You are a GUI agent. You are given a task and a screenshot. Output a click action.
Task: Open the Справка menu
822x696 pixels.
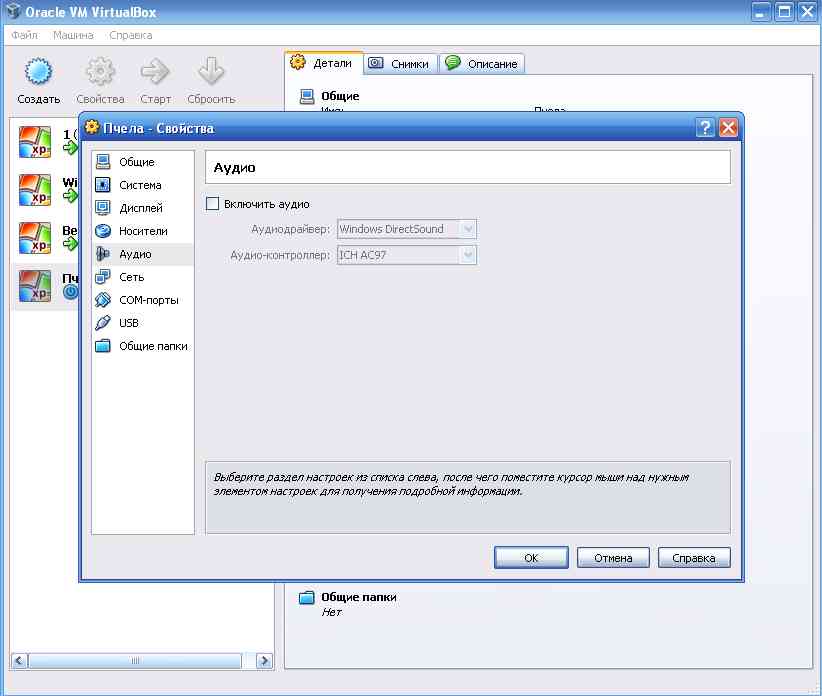tap(131, 35)
